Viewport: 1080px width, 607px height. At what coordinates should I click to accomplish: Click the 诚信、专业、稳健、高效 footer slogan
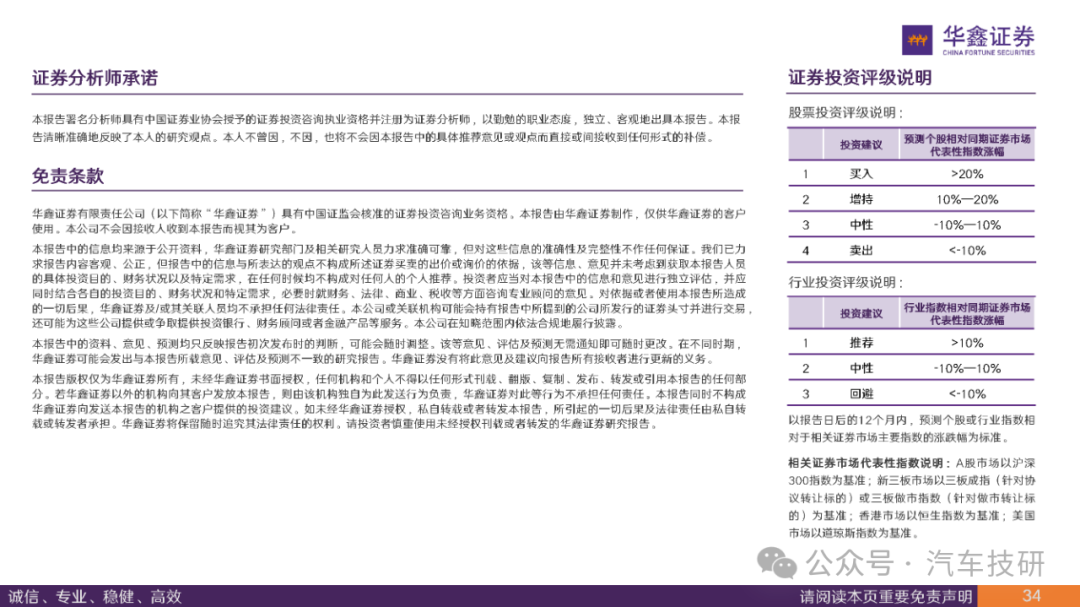click(94, 597)
